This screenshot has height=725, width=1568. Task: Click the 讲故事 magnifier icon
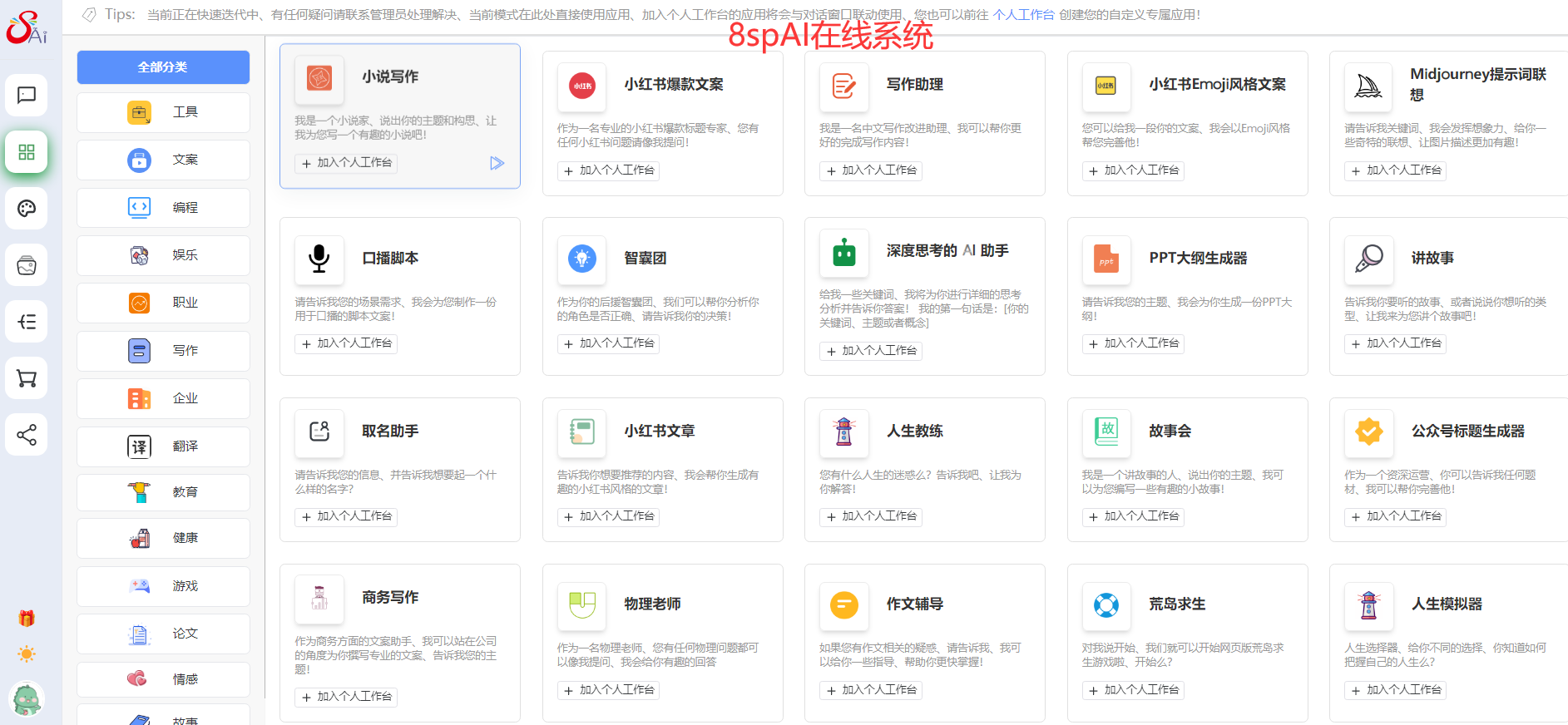pos(1368,259)
